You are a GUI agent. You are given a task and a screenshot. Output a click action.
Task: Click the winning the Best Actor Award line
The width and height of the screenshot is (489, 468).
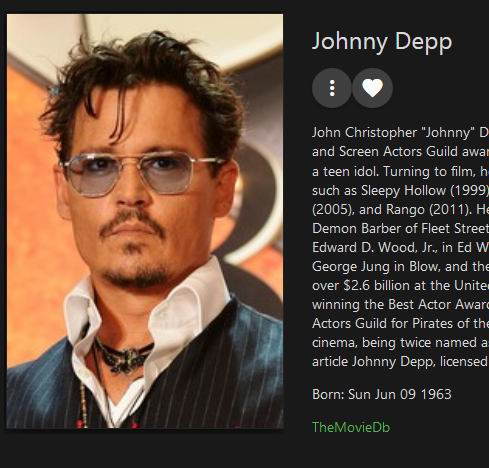click(400, 305)
